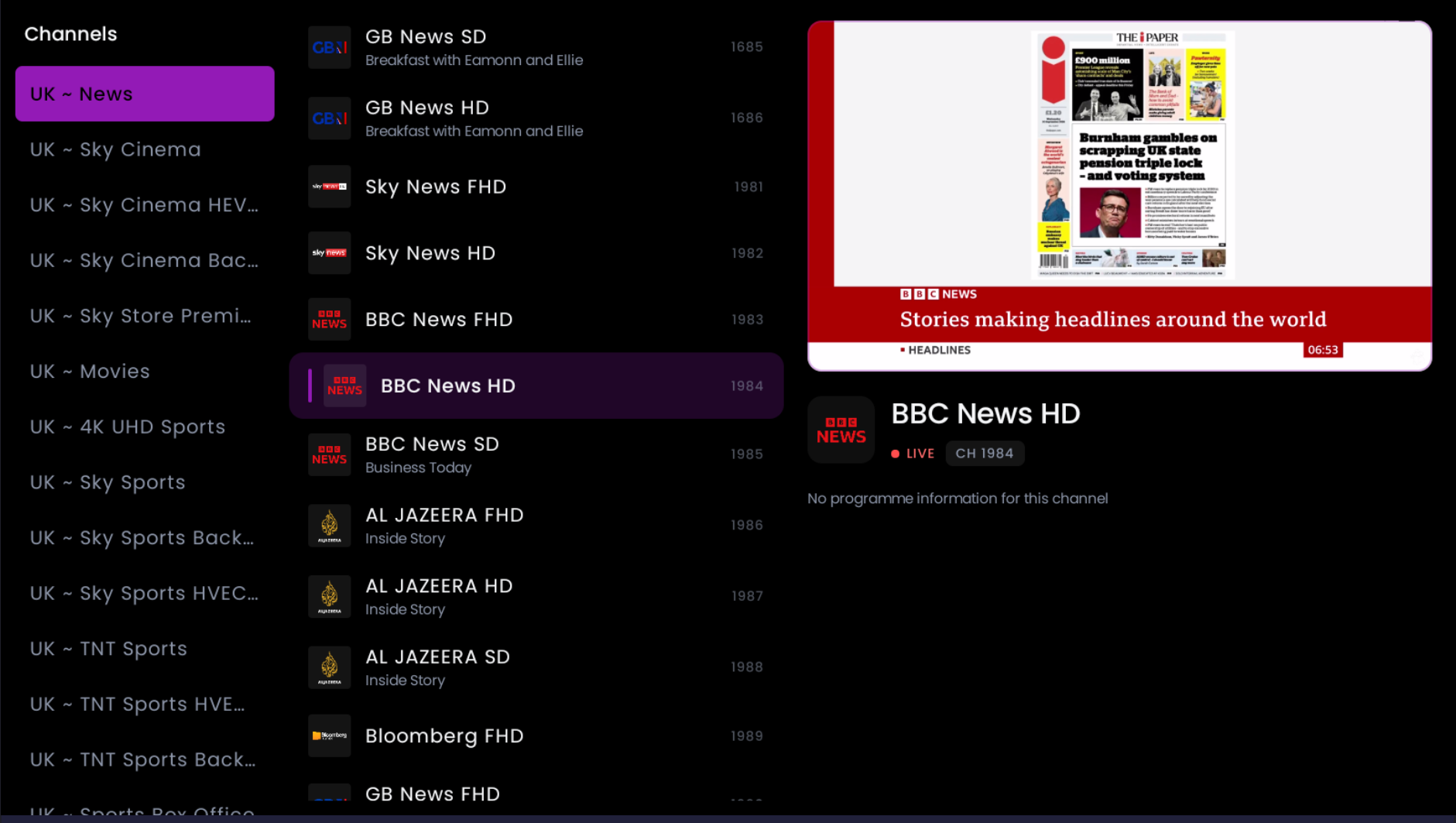
Task: Select the UK ~ News category
Action: (145, 94)
